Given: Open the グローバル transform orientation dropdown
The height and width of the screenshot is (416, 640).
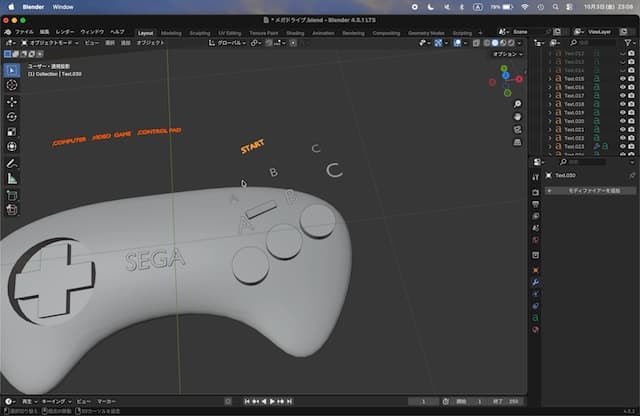Looking at the screenshot, I should point(231,43).
